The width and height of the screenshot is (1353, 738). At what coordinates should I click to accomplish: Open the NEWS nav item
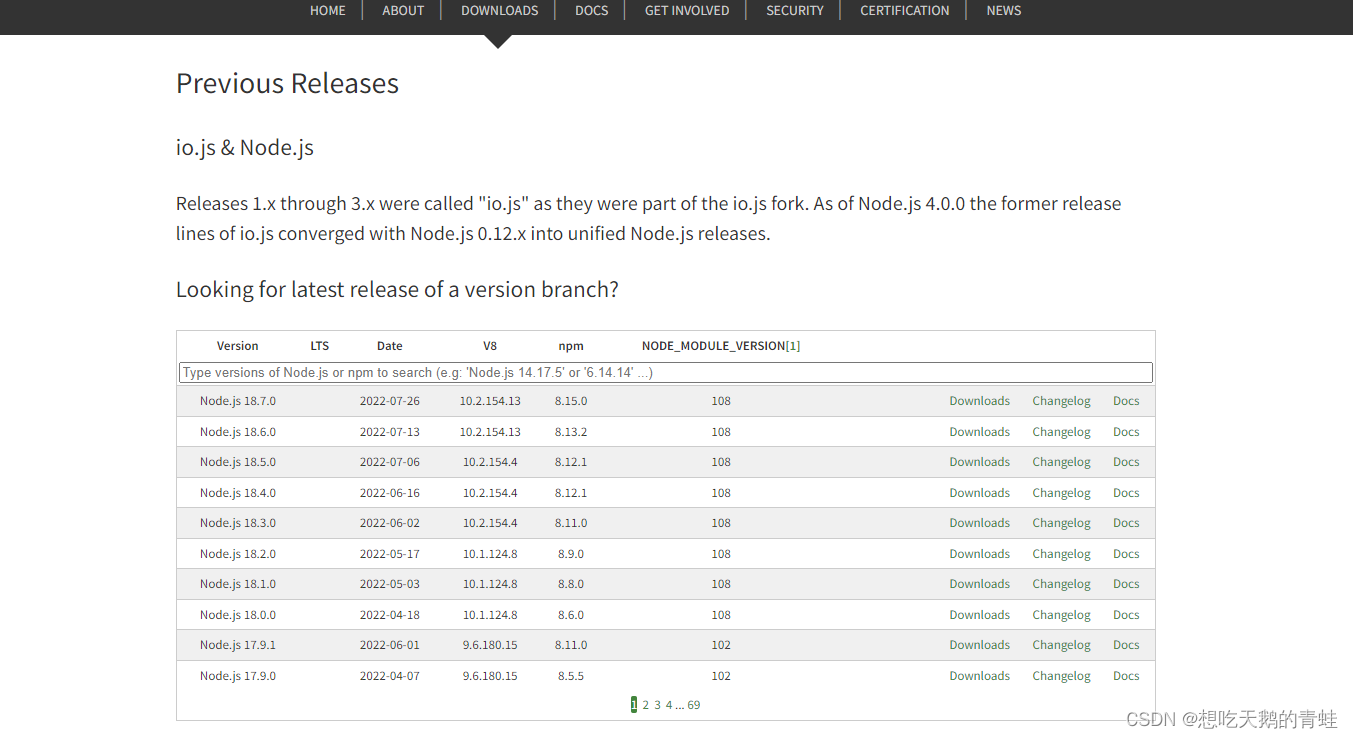1004,11
